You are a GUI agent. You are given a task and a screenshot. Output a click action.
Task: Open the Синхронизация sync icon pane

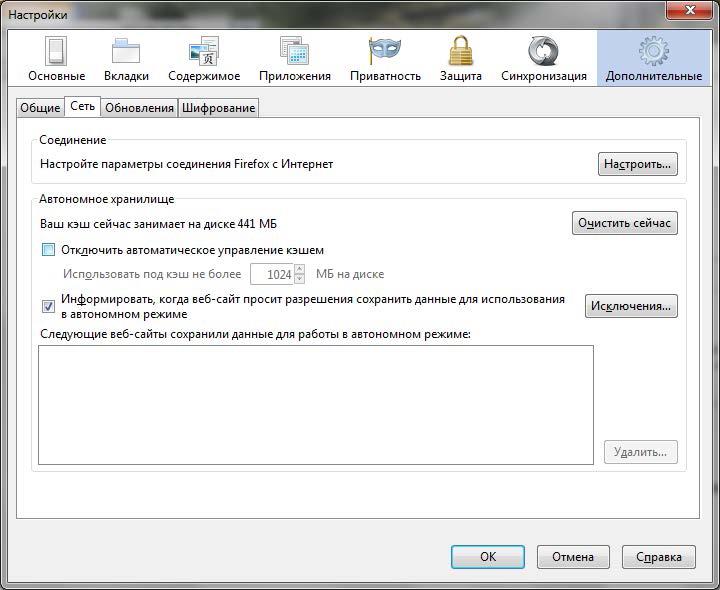(x=543, y=58)
